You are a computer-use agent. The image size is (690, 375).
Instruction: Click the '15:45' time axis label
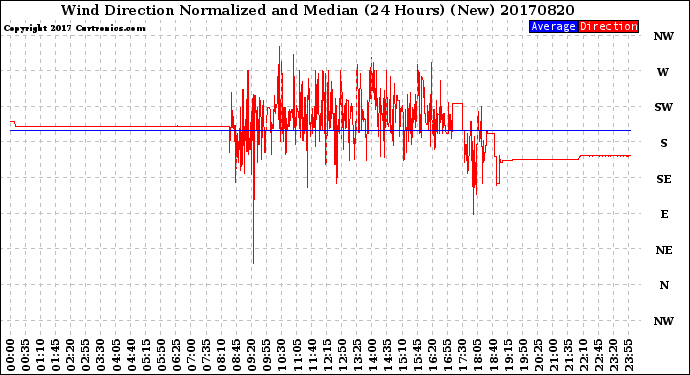[x=418, y=355]
